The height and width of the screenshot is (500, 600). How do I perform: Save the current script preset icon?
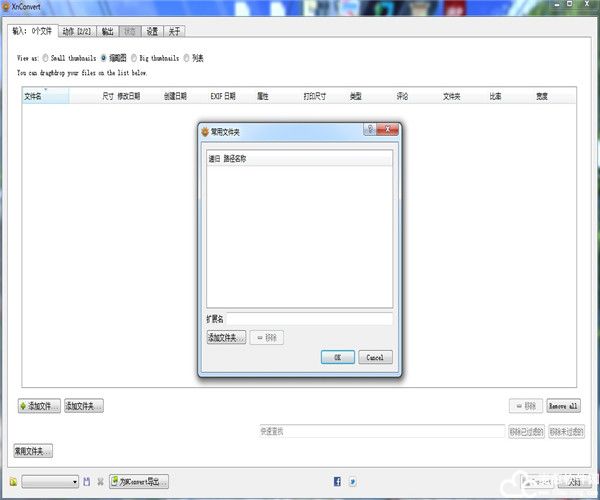click(x=87, y=482)
